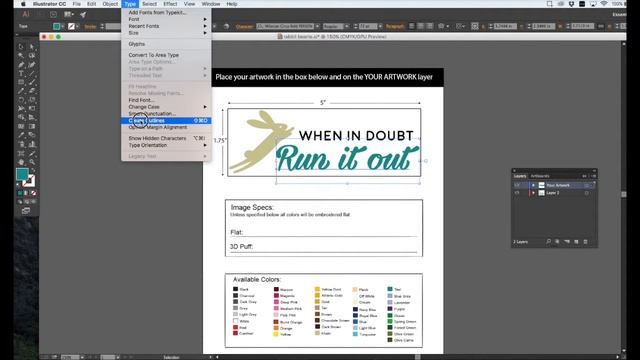This screenshot has height=360, width=640.
Task: Select the Line Segment tool
Action: [x=31, y=73]
